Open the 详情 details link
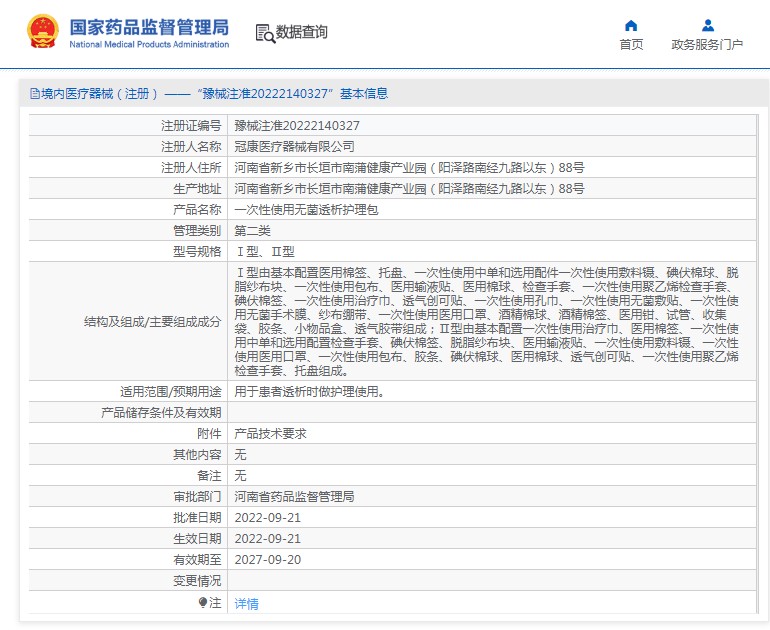The width and height of the screenshot is (770, 630). [x=247, y=603]
